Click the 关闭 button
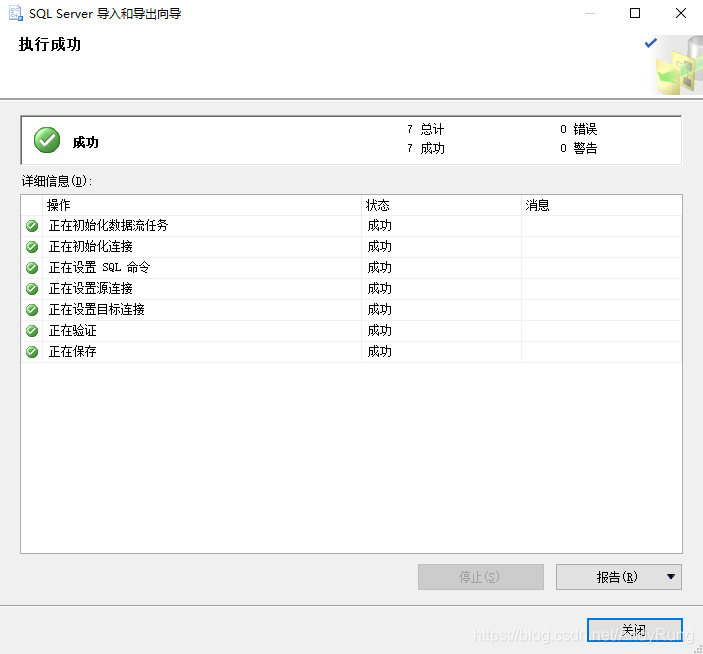 pyautogui.click(x=634, y=630)
